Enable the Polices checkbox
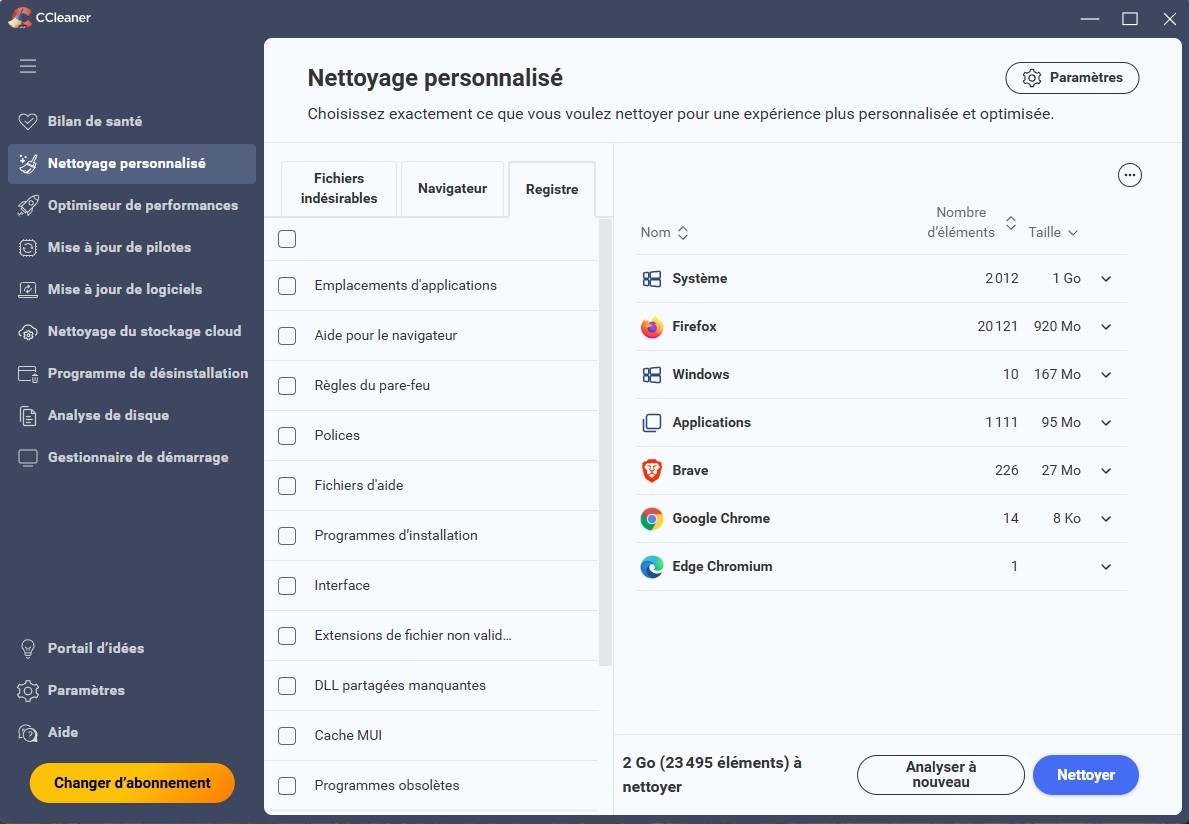Image resolution: width=1189 pixels, height=824 pixels. (287, 435)
